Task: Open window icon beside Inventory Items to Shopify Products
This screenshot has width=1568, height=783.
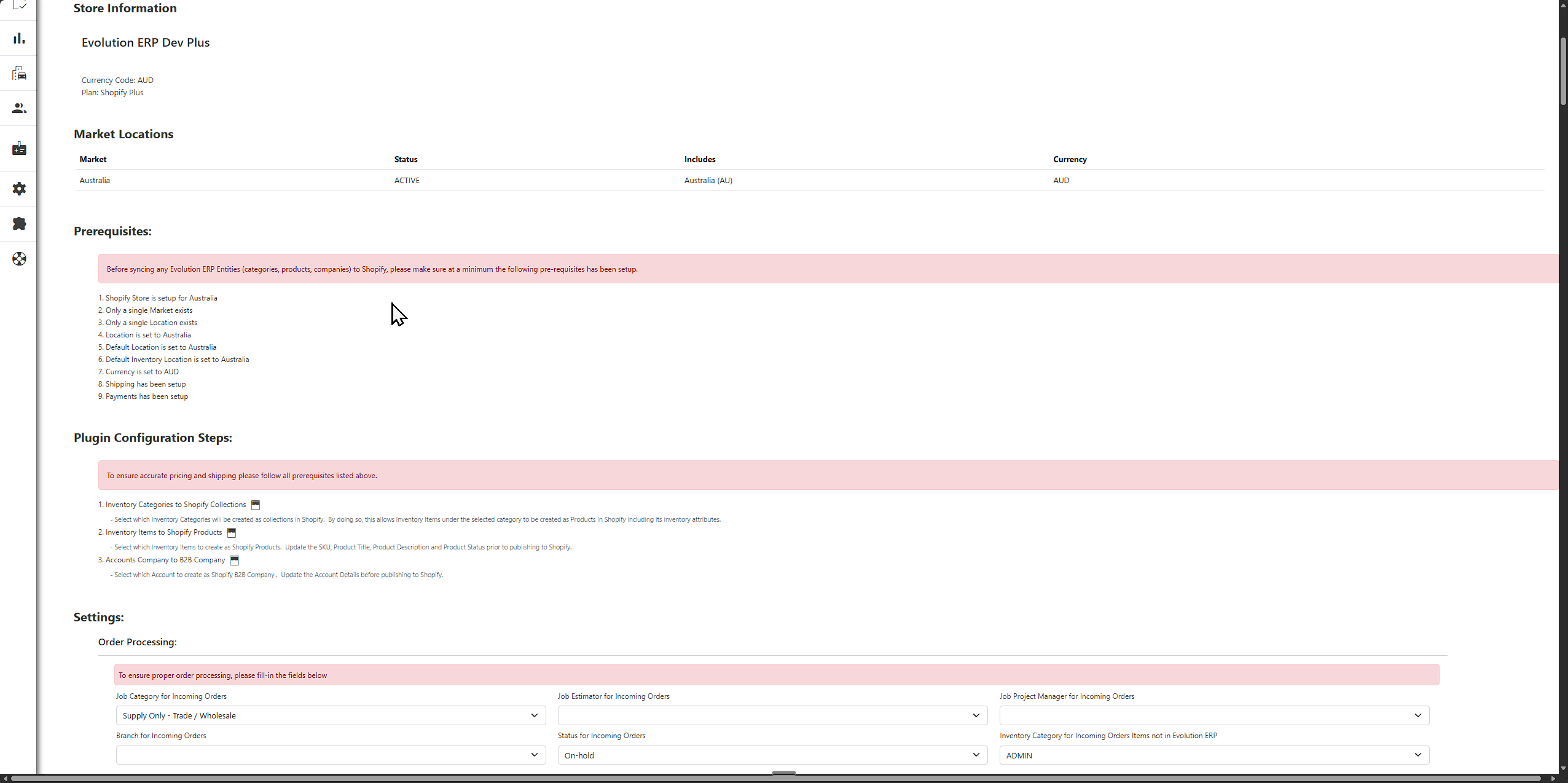Action: click(x=232, y=533)
